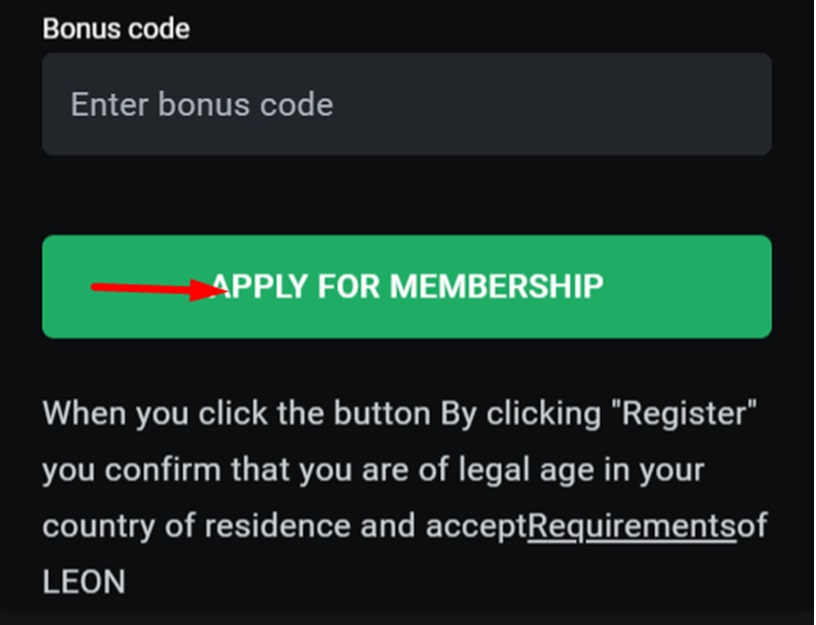Select the Bonus code field label

(116, 28)
